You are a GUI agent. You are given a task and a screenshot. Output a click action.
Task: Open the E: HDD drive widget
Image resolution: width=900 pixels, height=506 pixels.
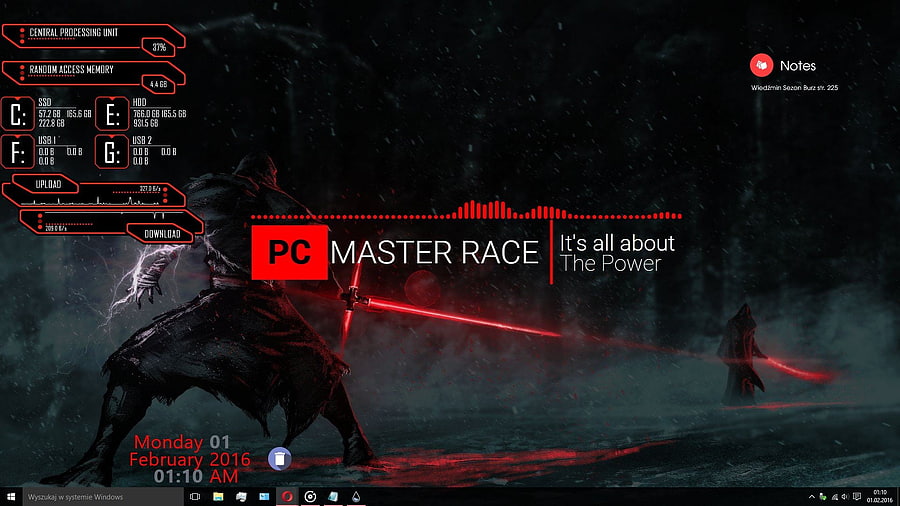click(x=141, y=113)
